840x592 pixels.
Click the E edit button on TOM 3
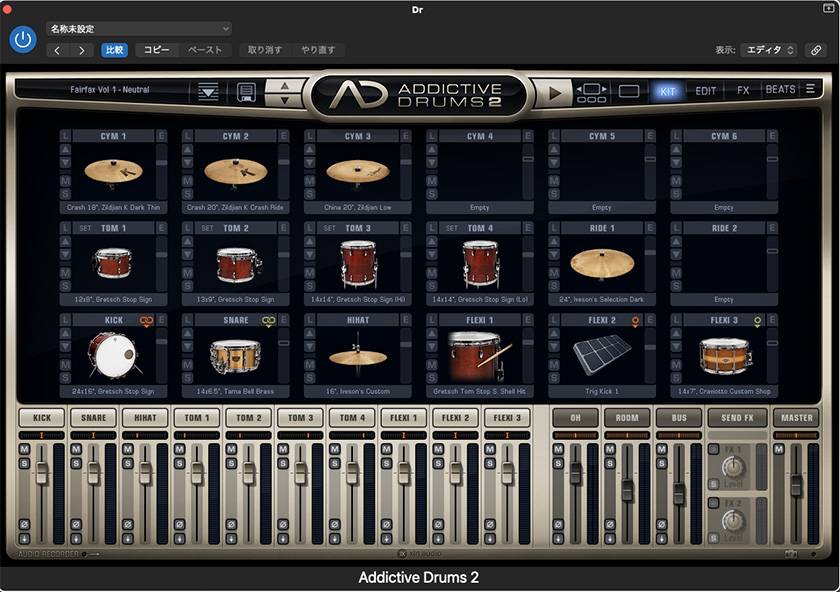point(406,228)
